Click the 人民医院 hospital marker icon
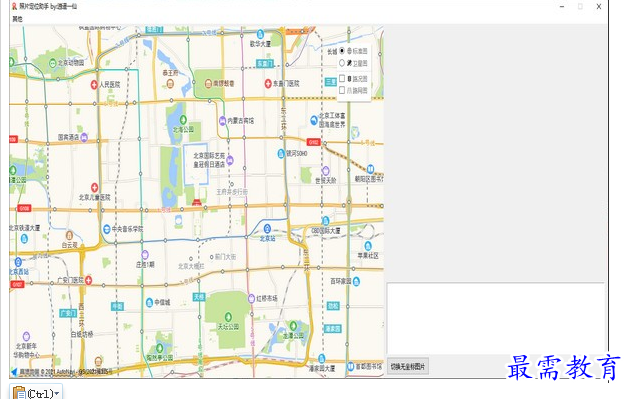Screen dimensions: 629x399 pos(94,85)
